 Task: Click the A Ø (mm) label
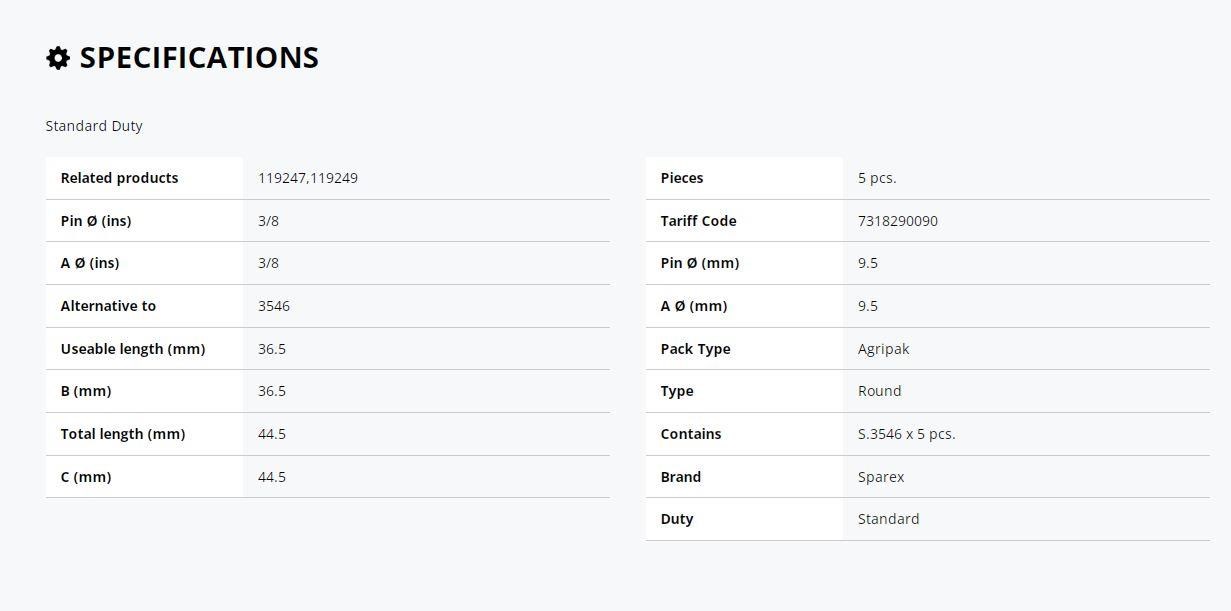tap(694, 306)
